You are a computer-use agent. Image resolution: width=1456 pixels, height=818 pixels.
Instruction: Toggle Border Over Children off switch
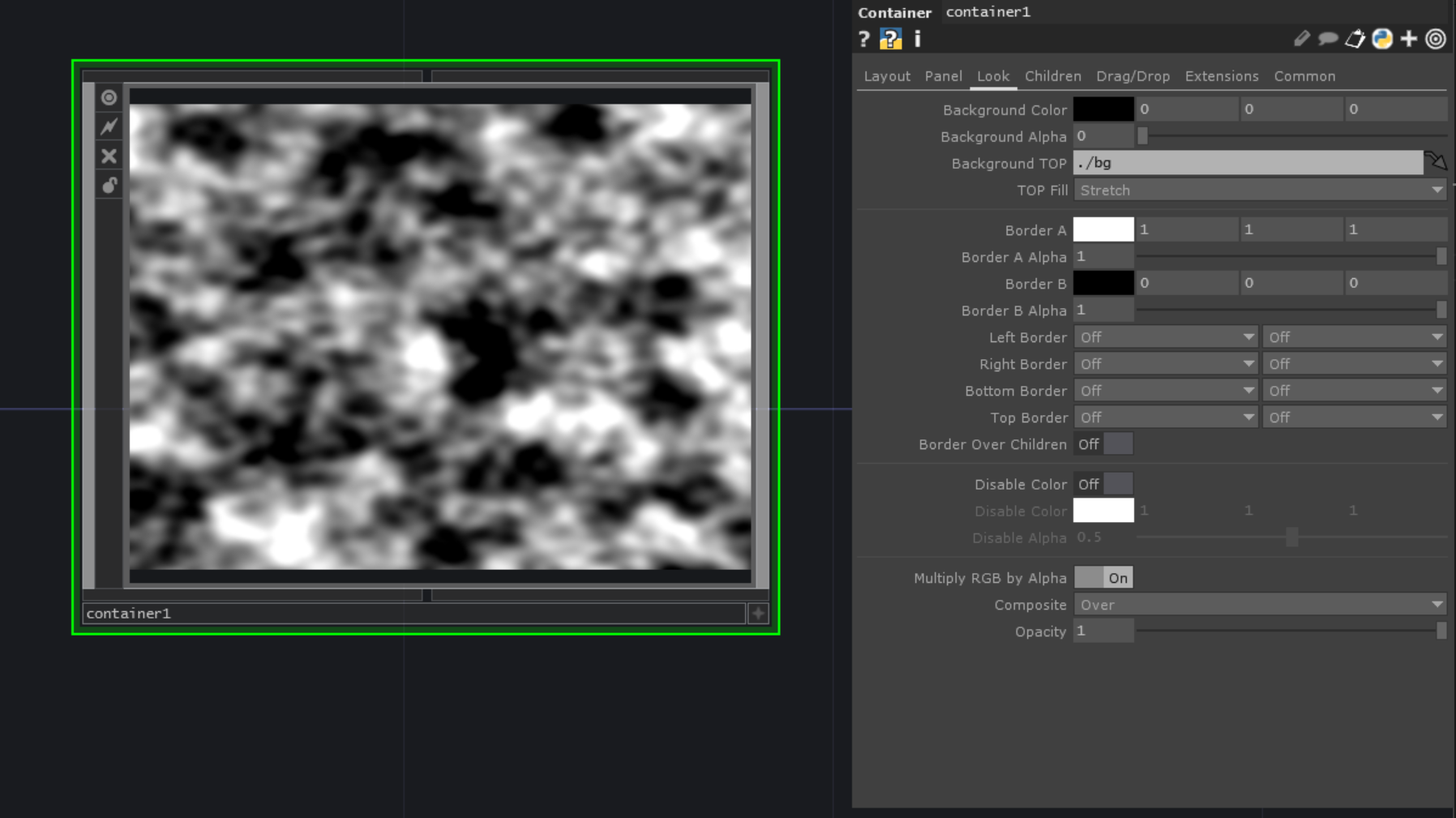pyautogui.click(x=1103, y=444)
